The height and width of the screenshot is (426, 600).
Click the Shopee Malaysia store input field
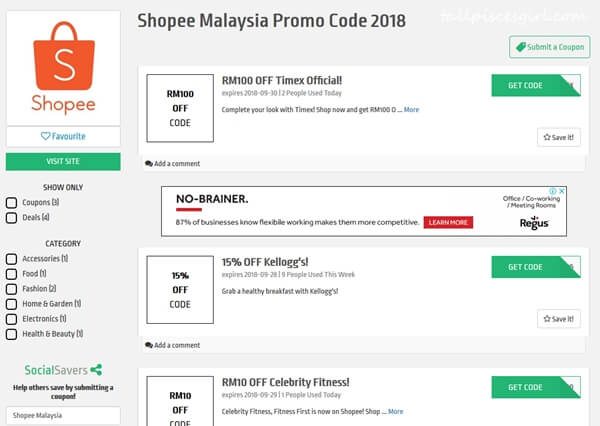click(x=63, y=415)
